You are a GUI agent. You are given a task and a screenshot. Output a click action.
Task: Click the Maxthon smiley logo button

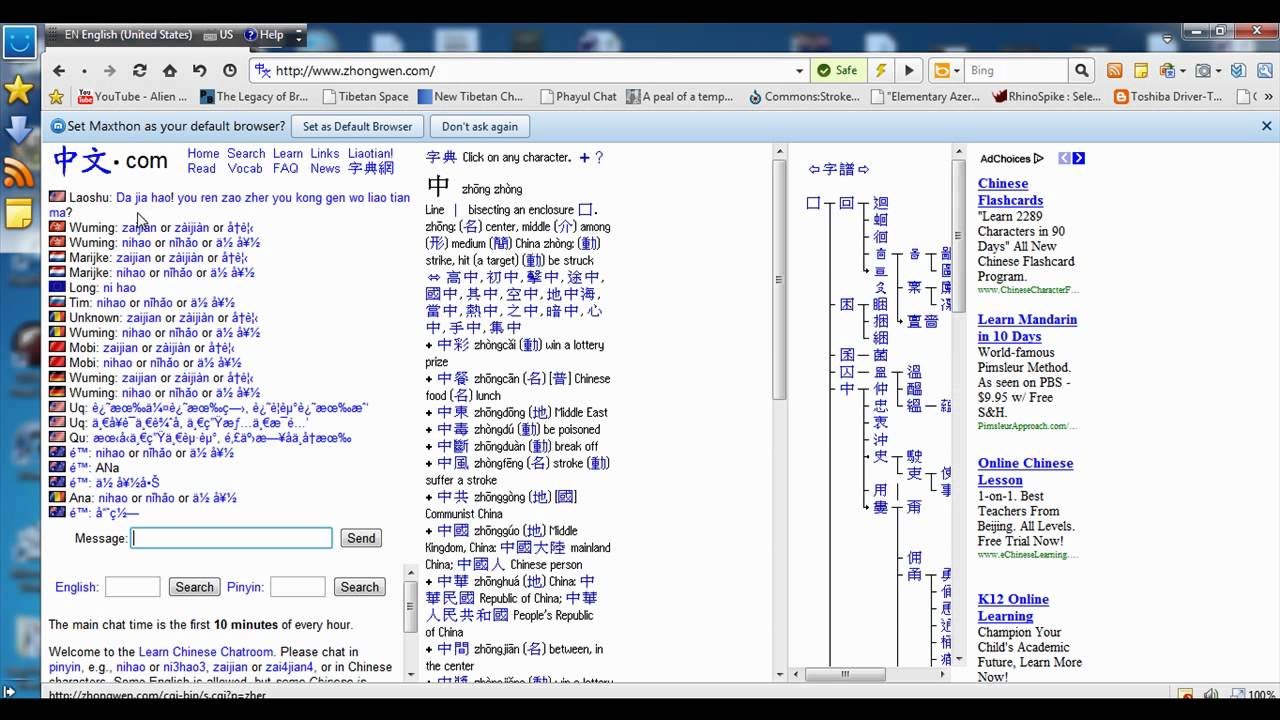(20, 43)
